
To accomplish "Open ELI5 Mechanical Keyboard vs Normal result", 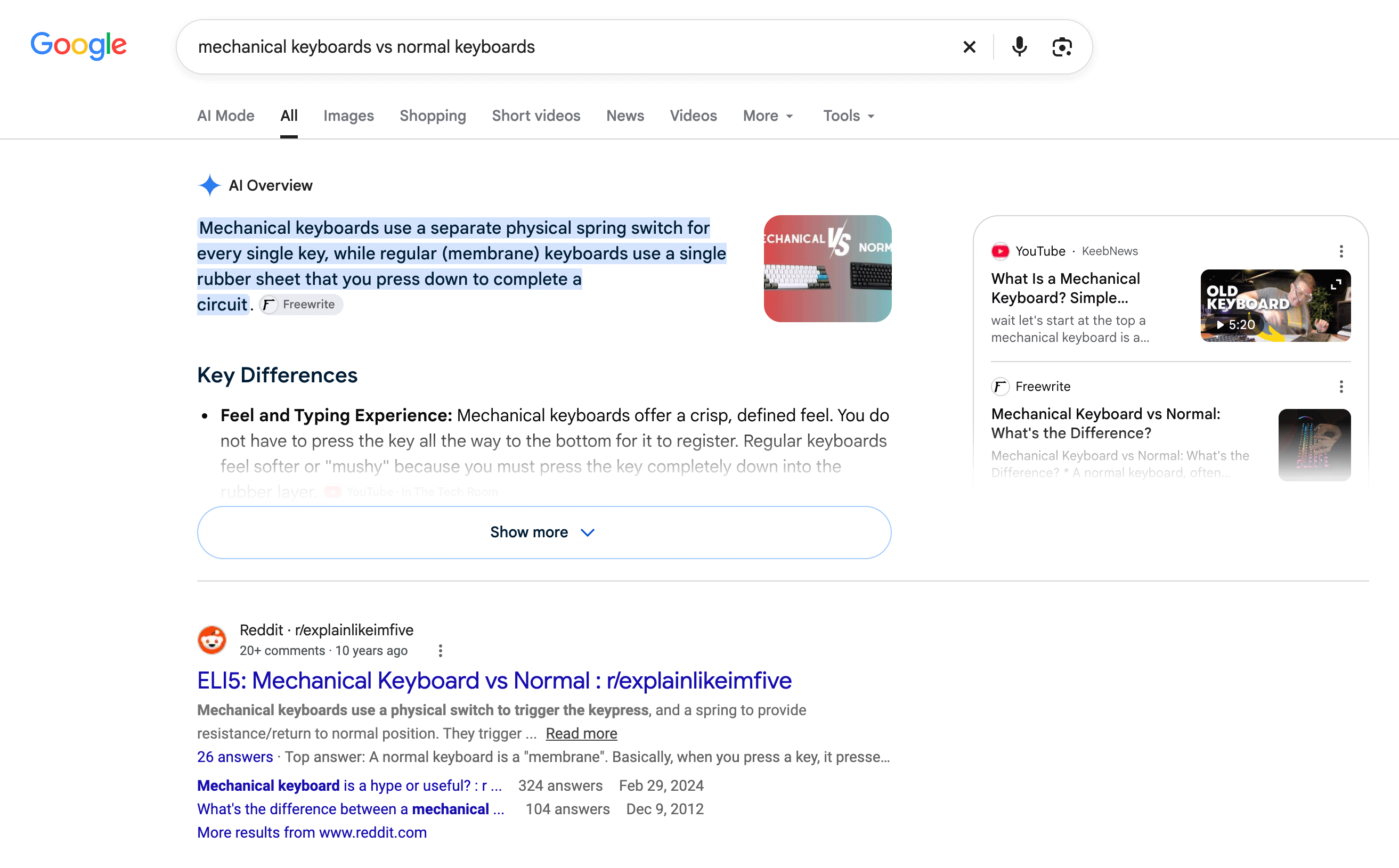I will pyautogui.click(x=494, y=680).
